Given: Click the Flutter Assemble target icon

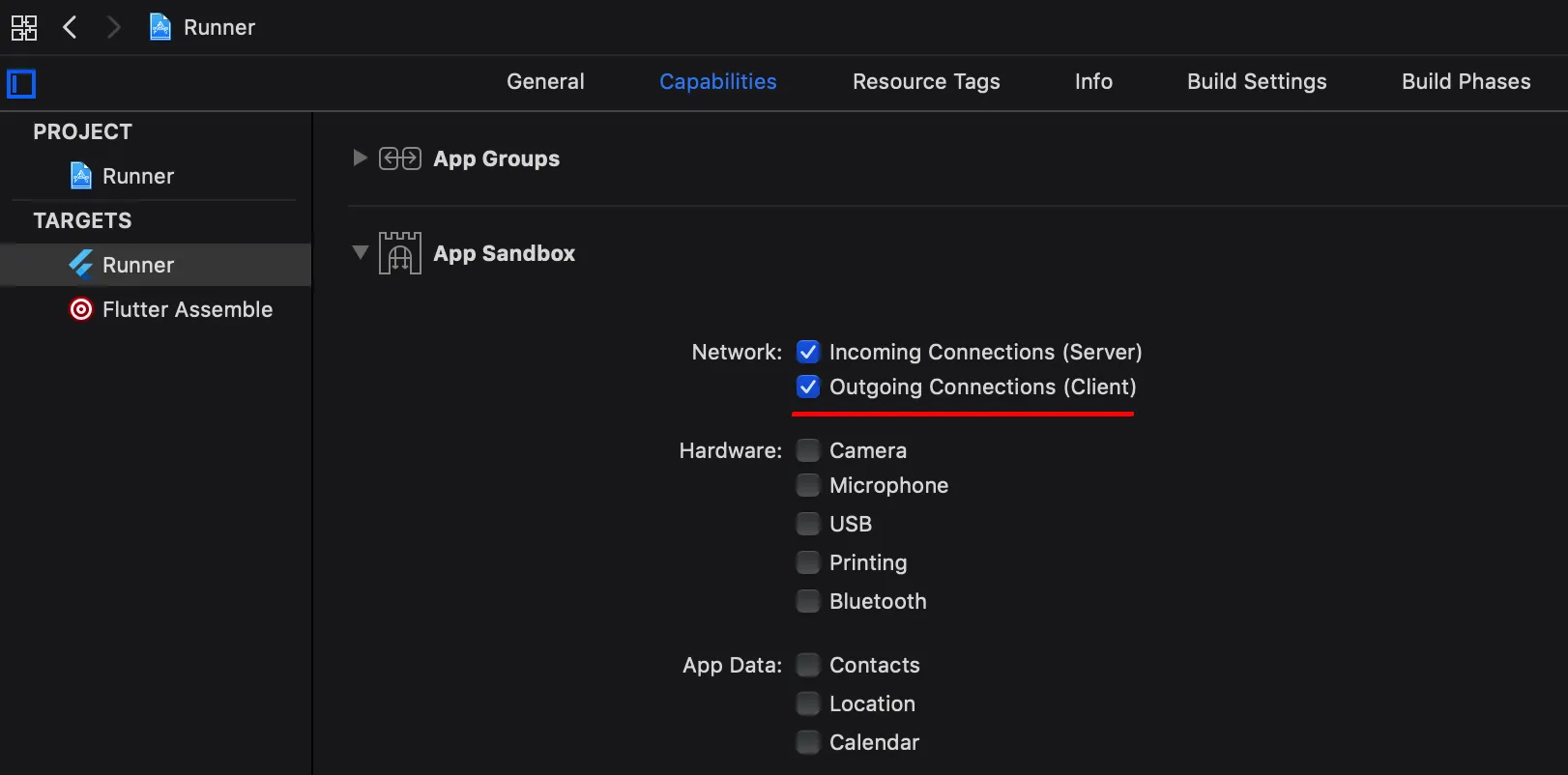Looking at the screenshot, I should [x=81, y=309].
